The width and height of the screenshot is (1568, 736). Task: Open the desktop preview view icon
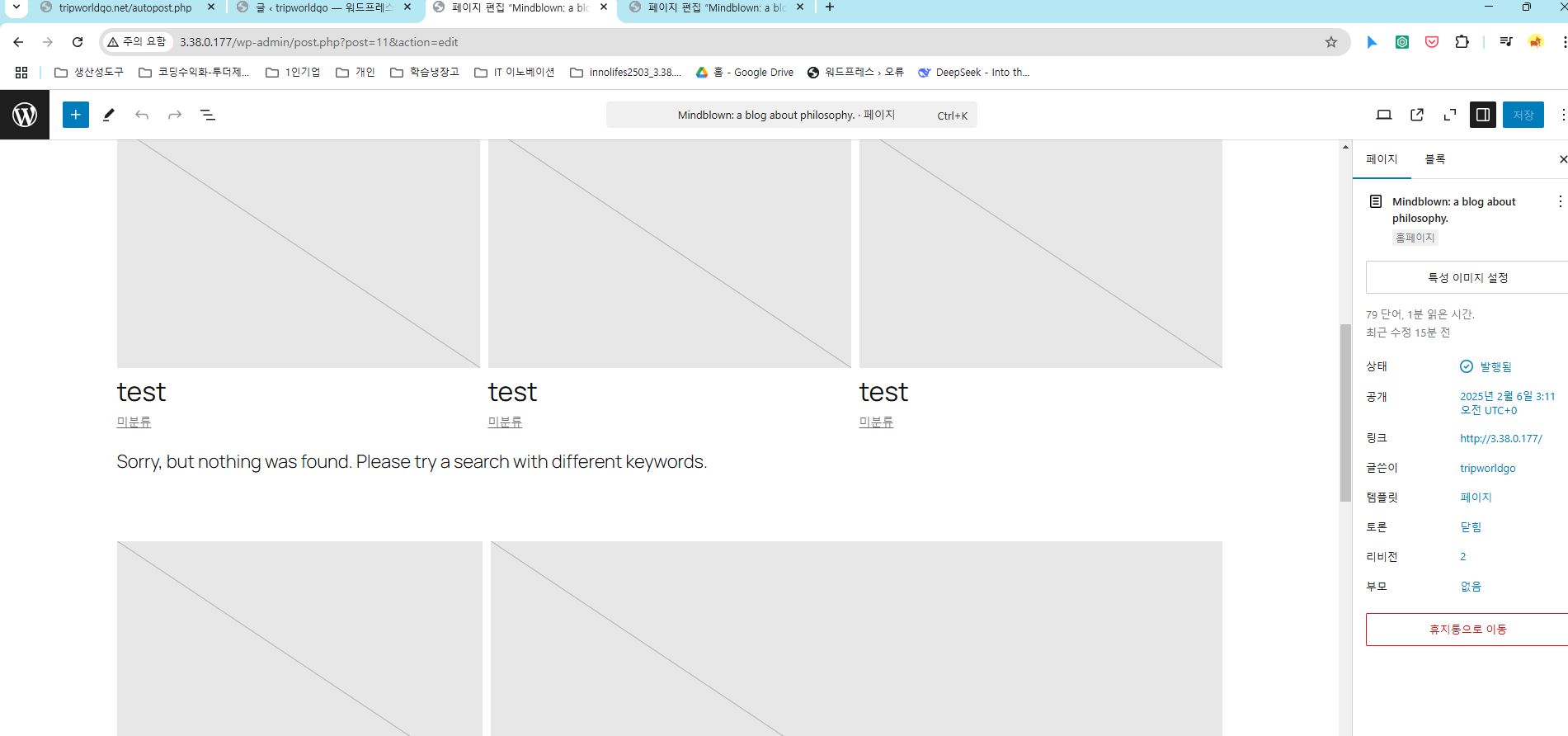(1384, 115)
